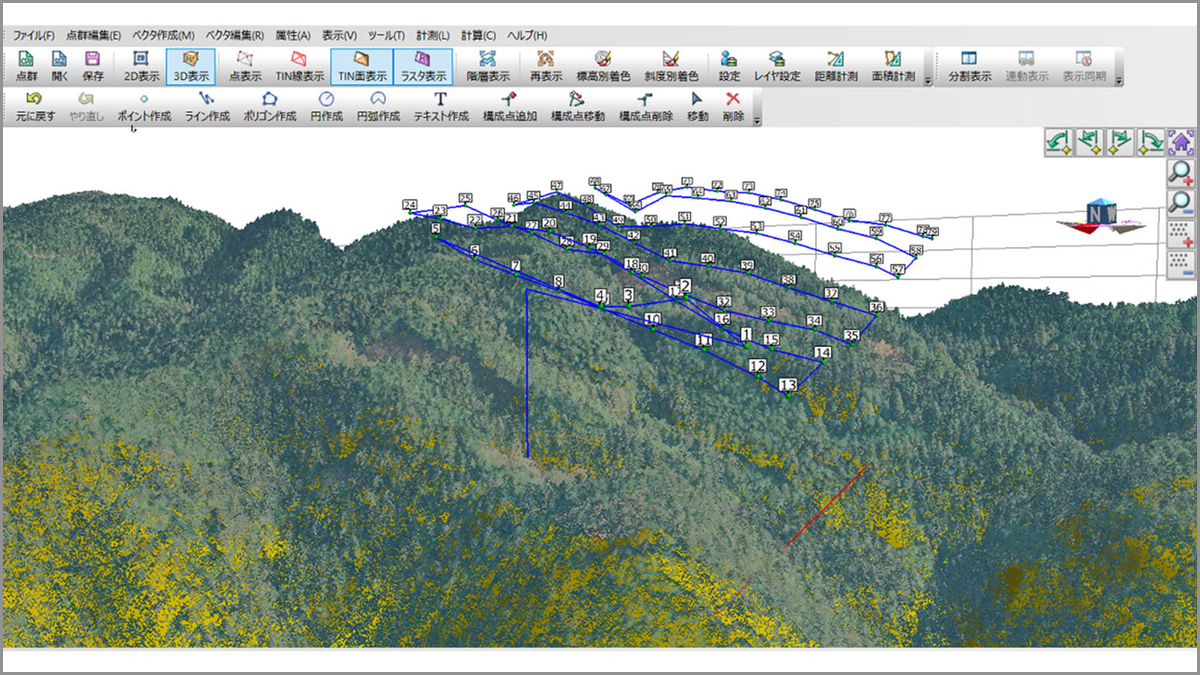The image size is (1200, 675).
Task: Click the ライン作成 line creation tool
Action: pos(207,106)
